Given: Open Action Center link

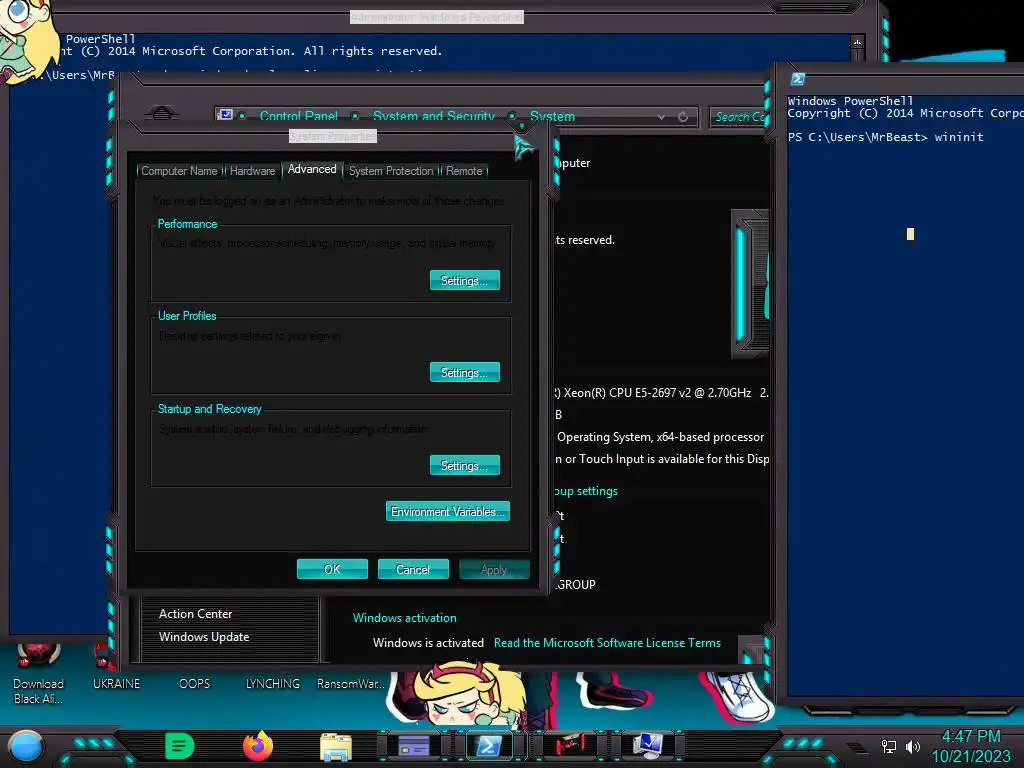Looking at the screenshot, I should click(x=195, y=614).
